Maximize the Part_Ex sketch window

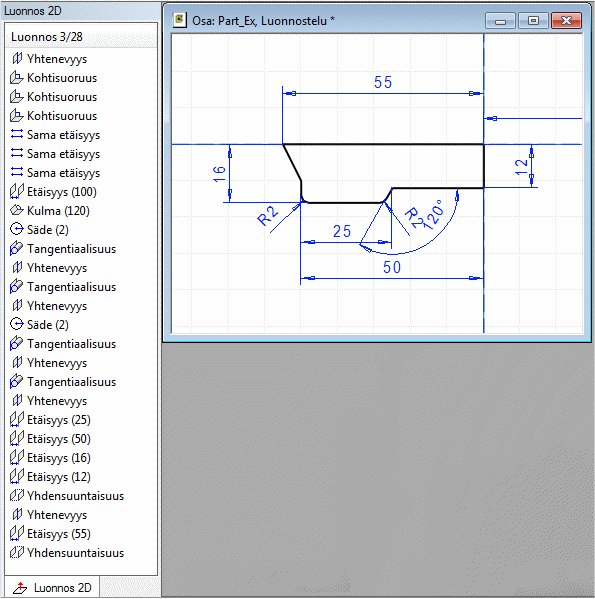(533, 20)
